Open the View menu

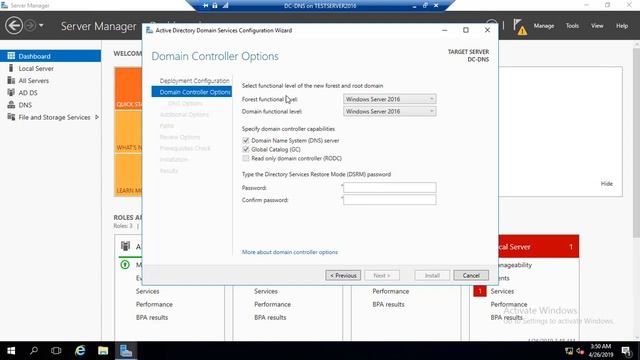click(x=597, y=26)
